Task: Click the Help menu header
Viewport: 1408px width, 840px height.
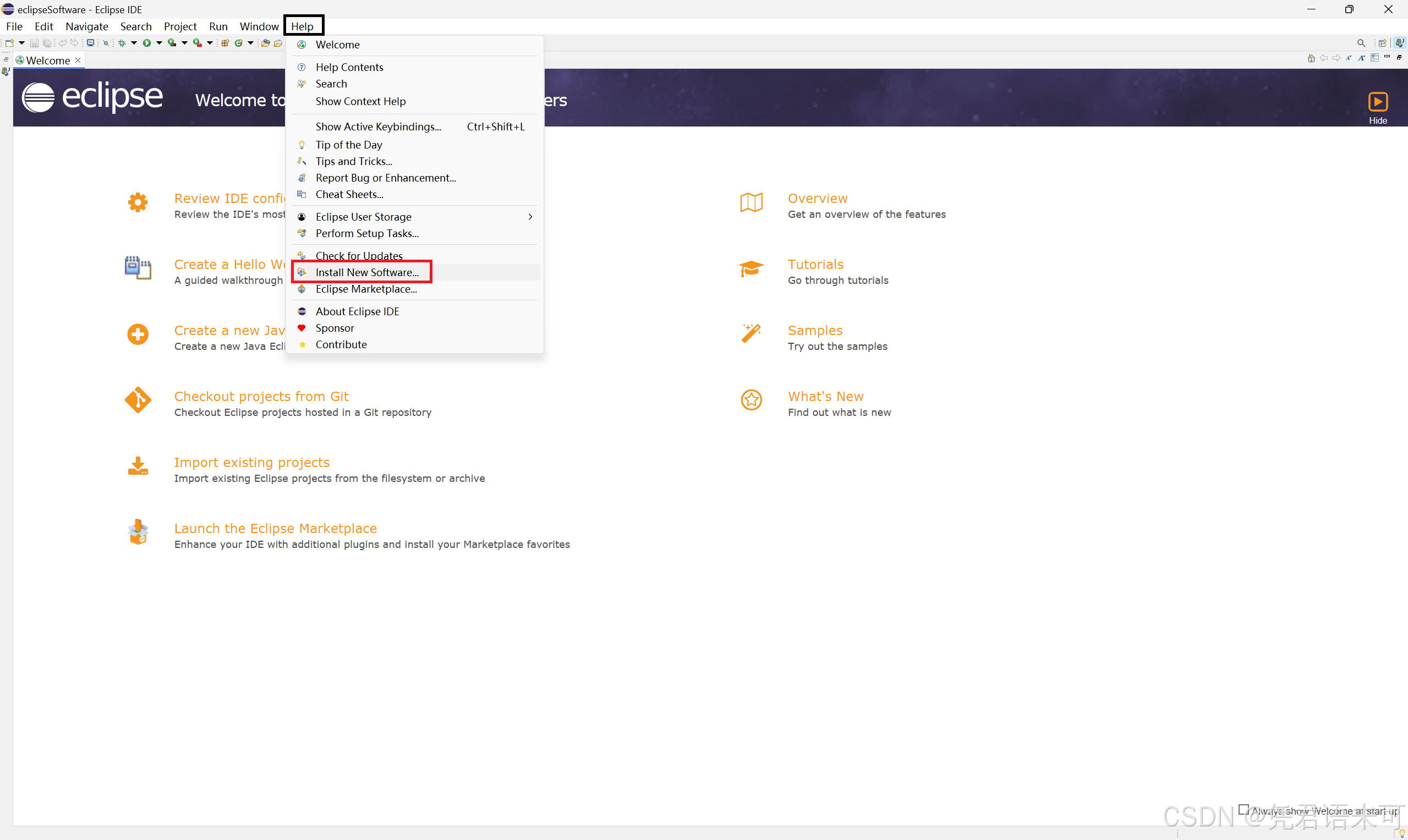Action: (x=303, y=26)
